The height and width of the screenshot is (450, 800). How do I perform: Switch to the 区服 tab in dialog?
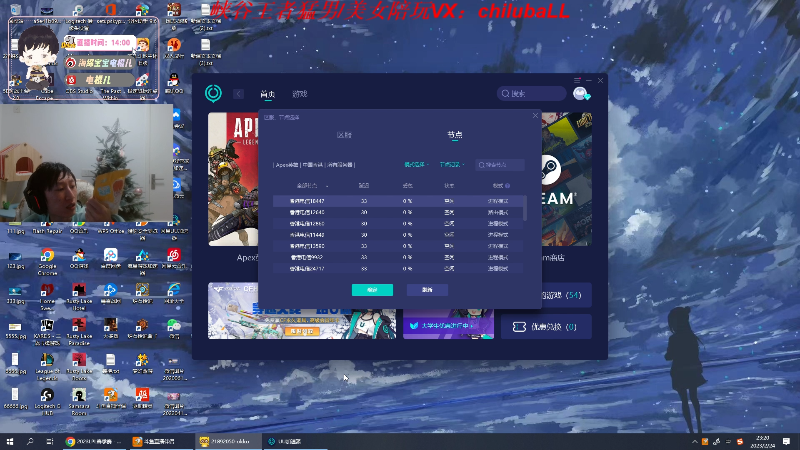[x=344, y=135]
